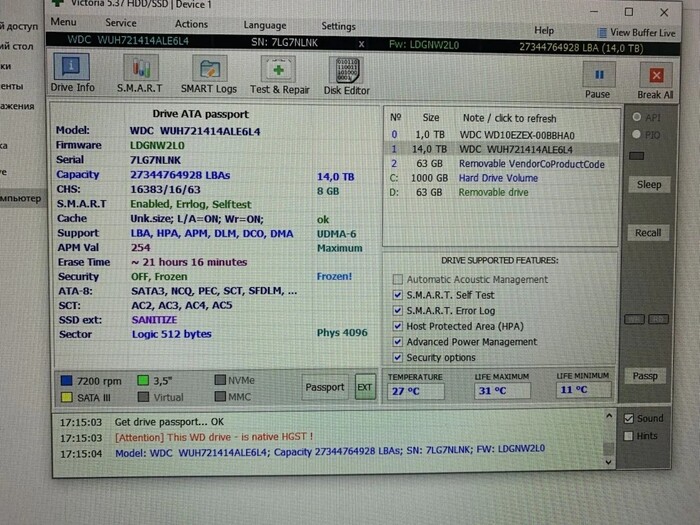Click the Break All icon

point(655,78)
